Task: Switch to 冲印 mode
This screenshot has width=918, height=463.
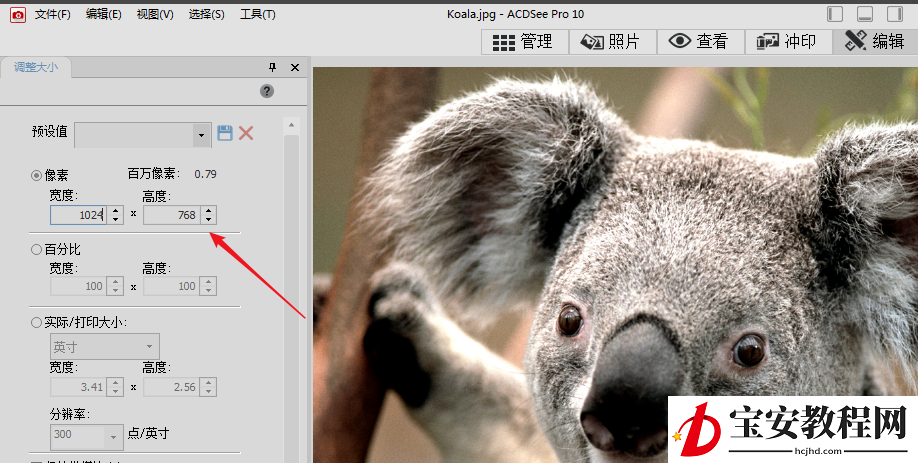Action: click(x=788, y=42)
